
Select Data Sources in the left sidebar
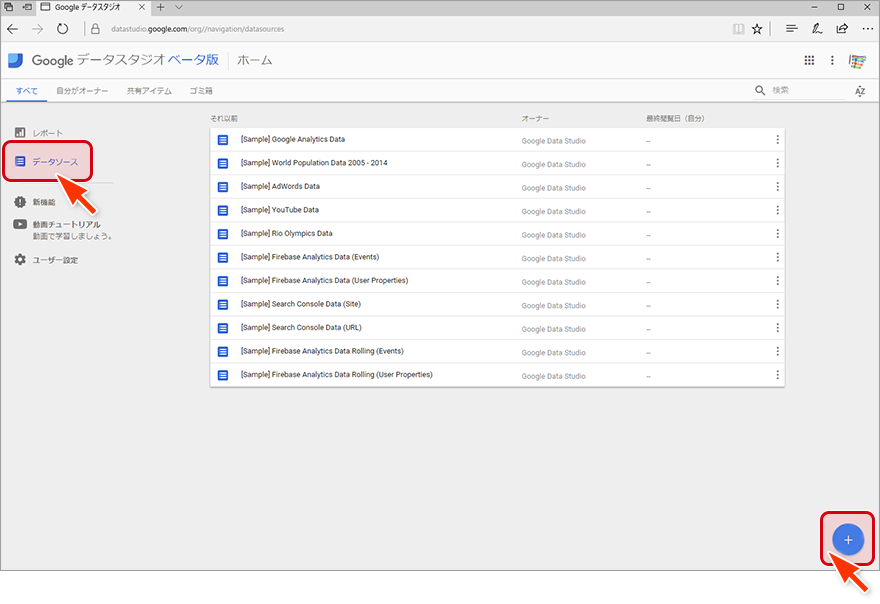click(47, 162)
